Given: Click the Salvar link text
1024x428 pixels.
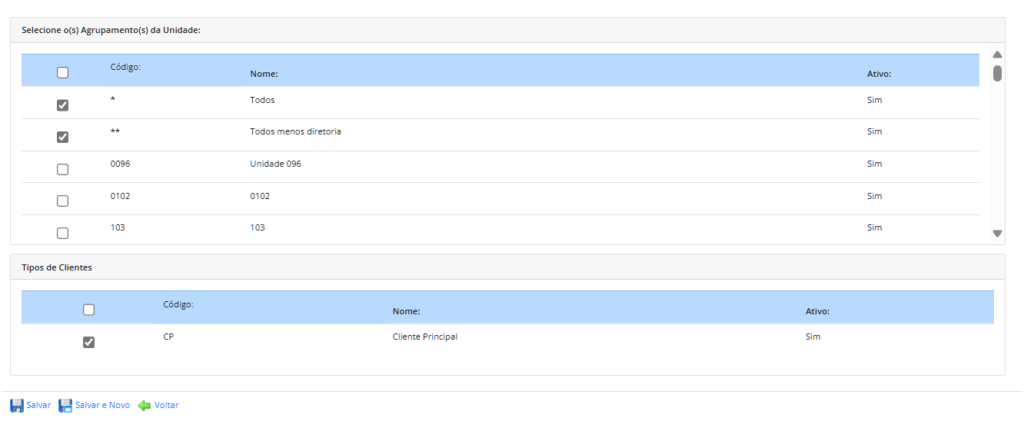Looking at the screenshot, I should tap(39, 405).
